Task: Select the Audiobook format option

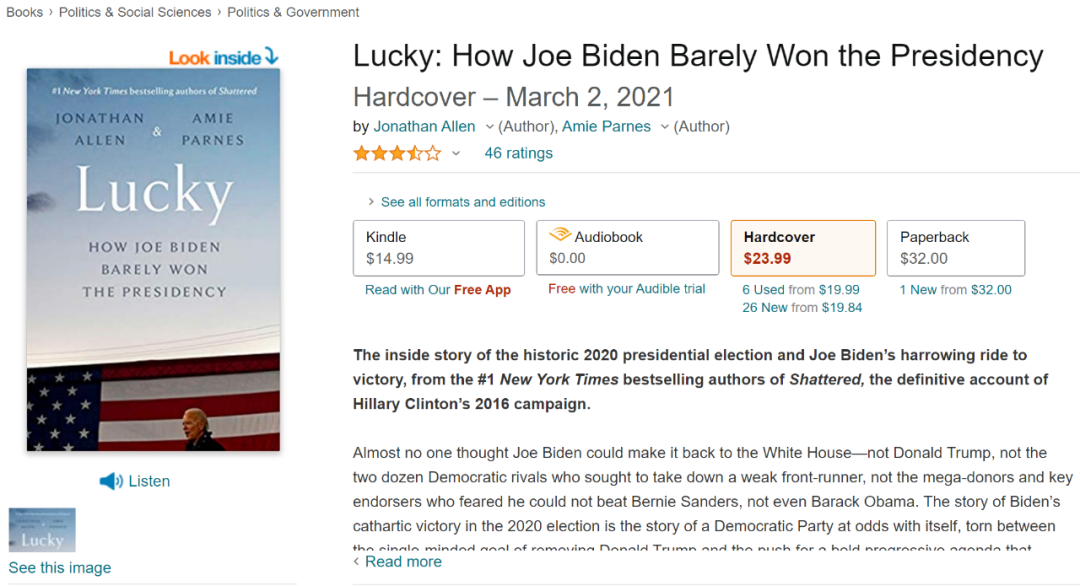Action: (627, 248)
